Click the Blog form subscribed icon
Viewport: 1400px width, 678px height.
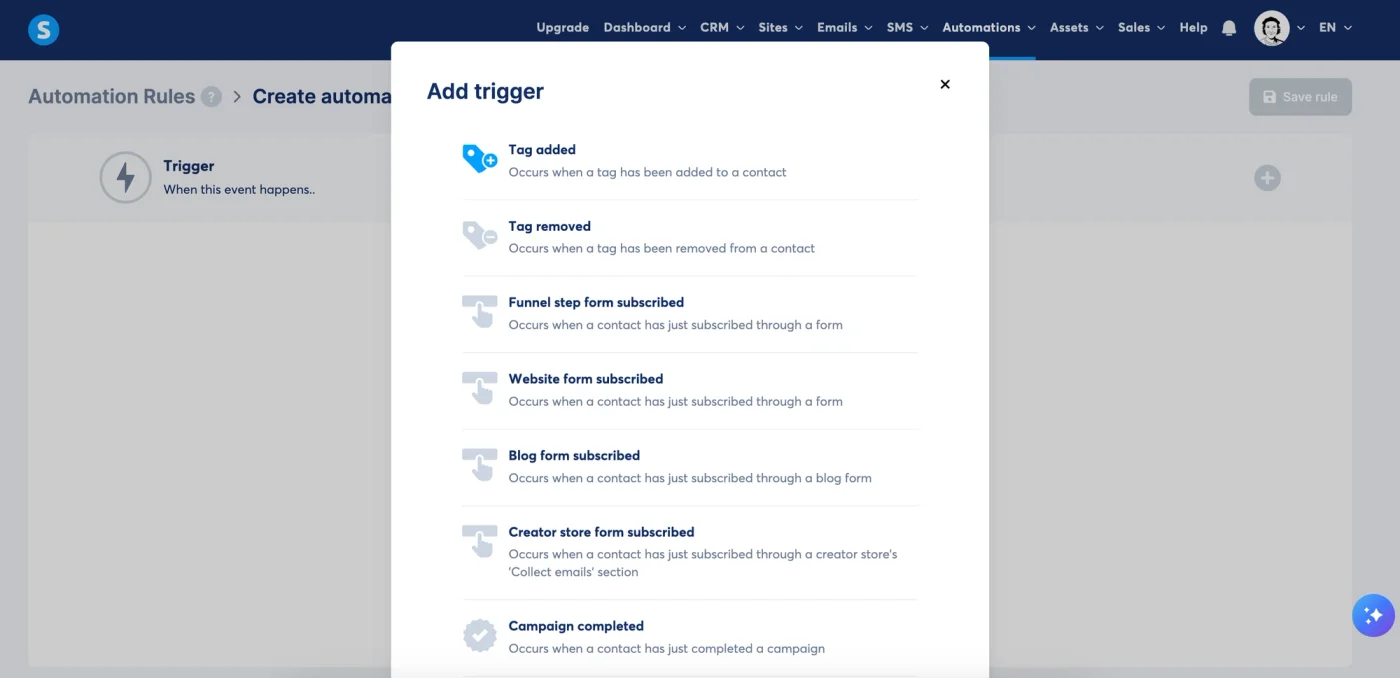coord(479,464)
